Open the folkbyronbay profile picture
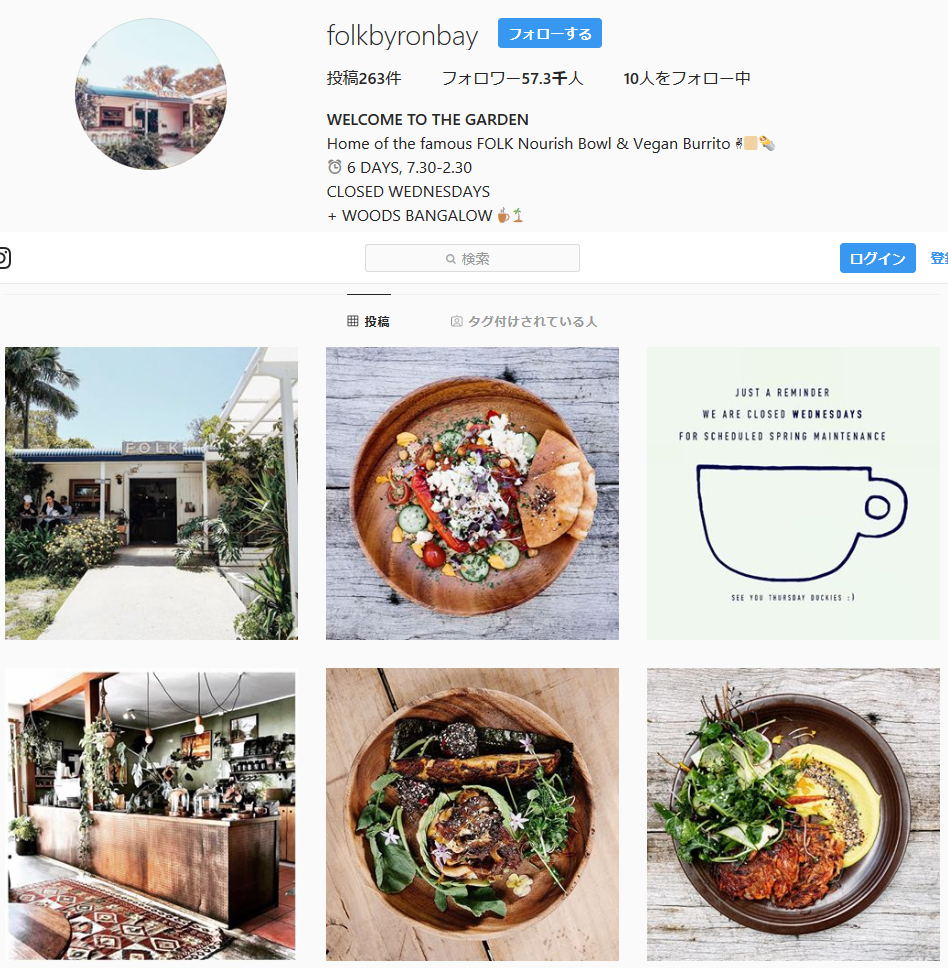The width and height of the screenshot is (948, 968). coord(151,94)
